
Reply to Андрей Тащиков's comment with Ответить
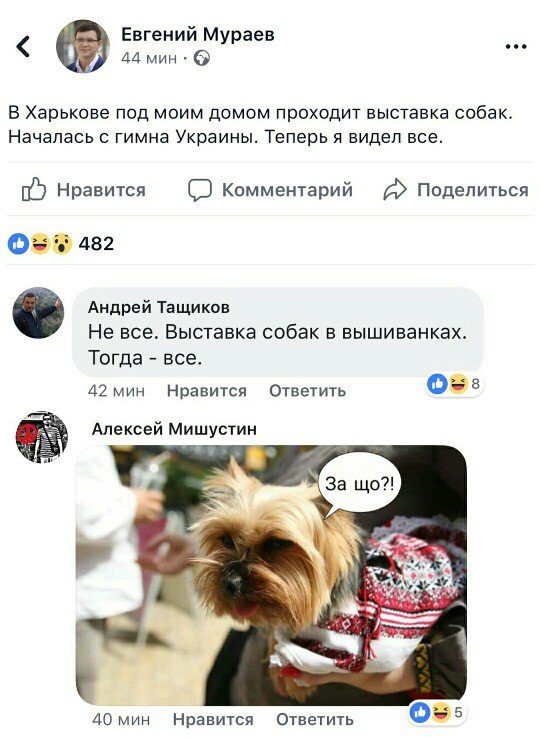[307, 391]
